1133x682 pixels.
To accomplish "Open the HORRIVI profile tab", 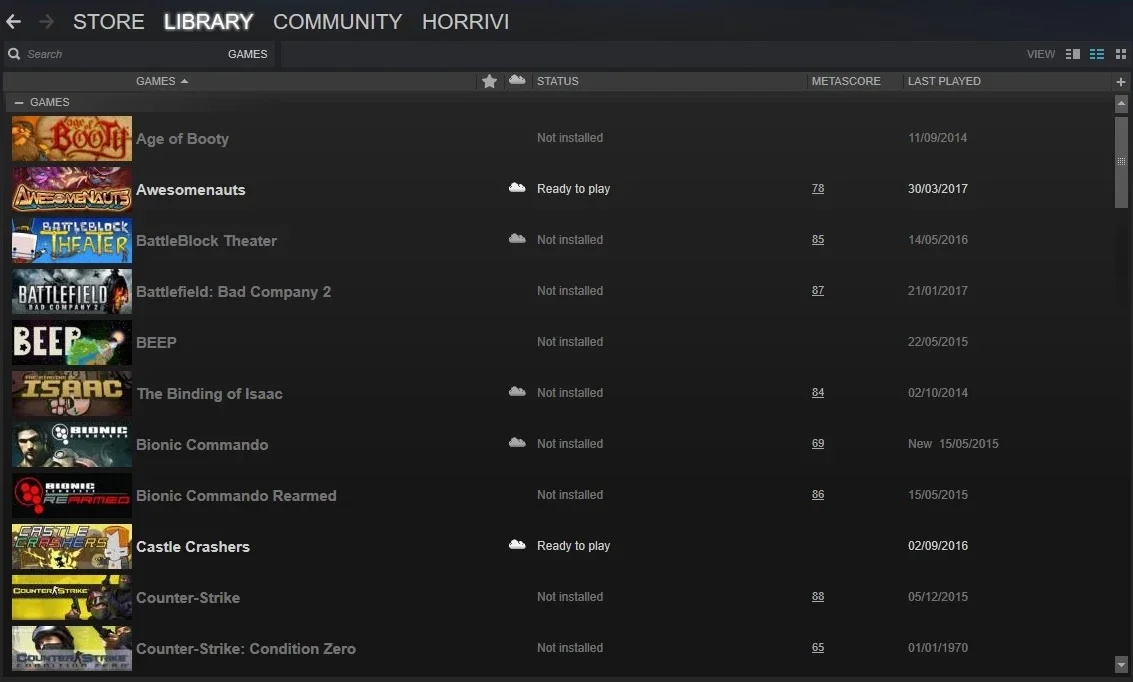I will point(465,22).
